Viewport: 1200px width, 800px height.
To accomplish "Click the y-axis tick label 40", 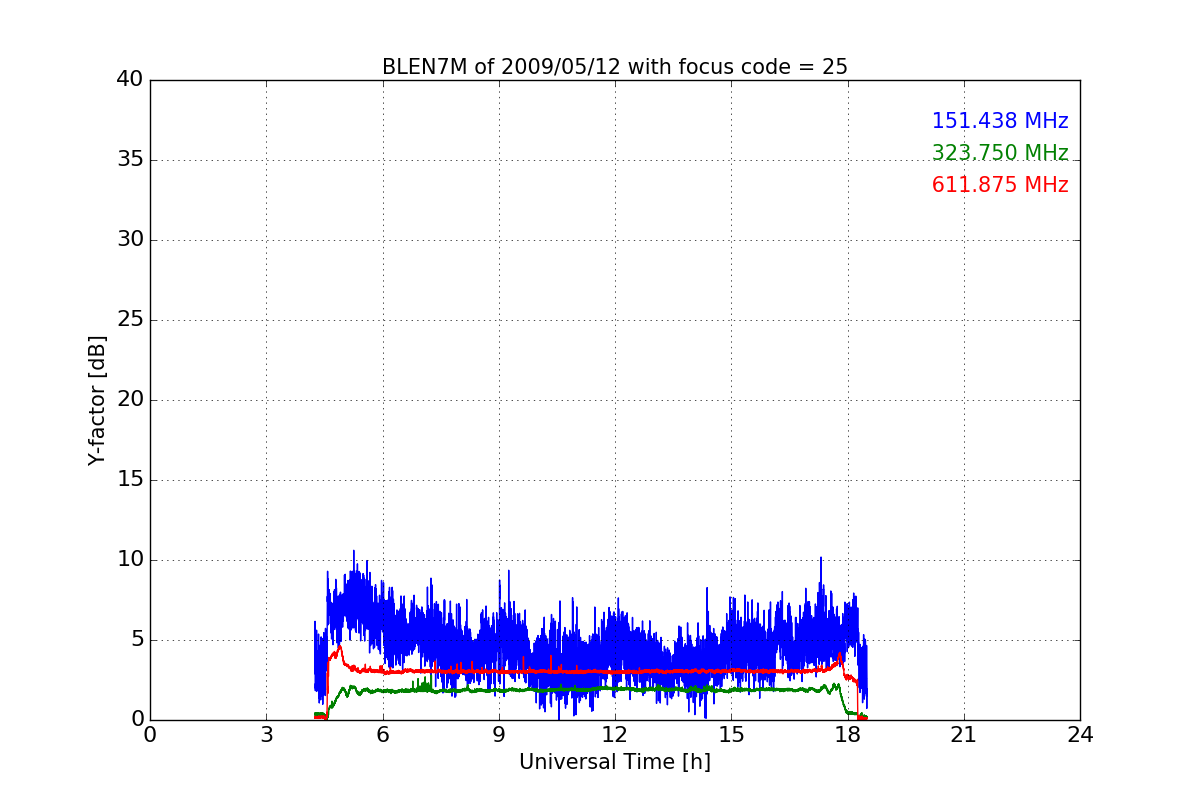I will point(129,80).
